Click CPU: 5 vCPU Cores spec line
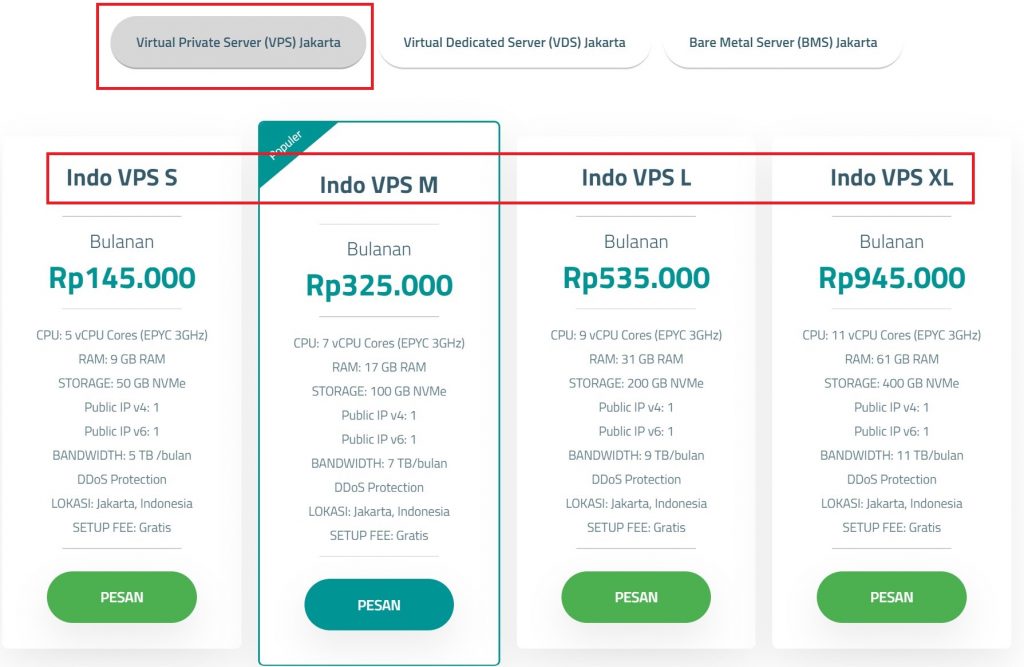The image size is (1024, 667). click(x=122, y=335)
